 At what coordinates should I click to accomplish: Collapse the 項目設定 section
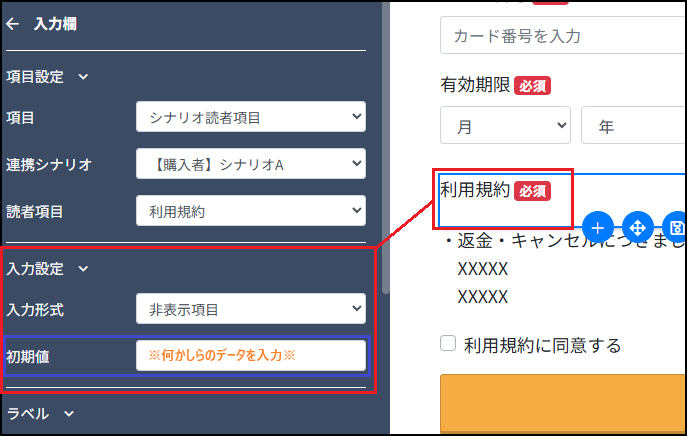(x=83, y=76)
